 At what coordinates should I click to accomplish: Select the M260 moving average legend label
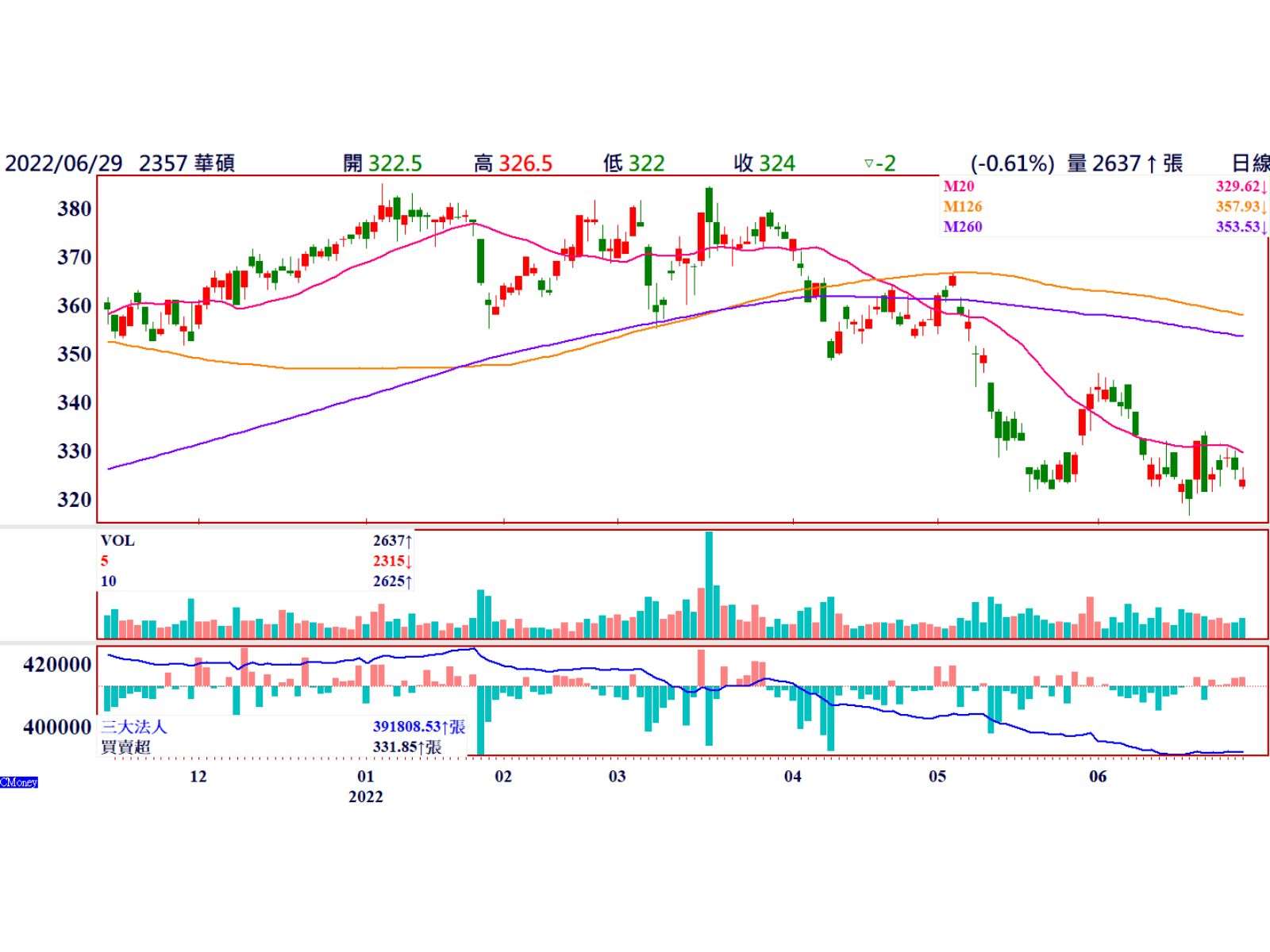click(x=962, y=227)
